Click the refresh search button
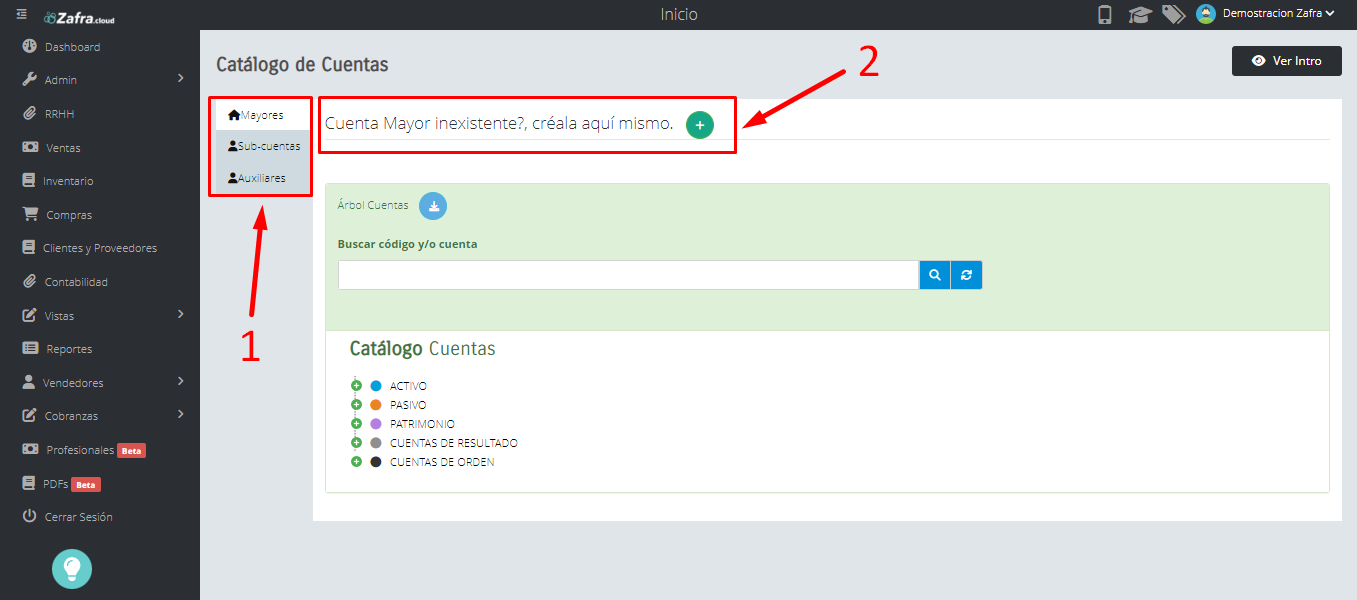The width and height of the screenshot is (1357, 600). click(x=967, y=275)
